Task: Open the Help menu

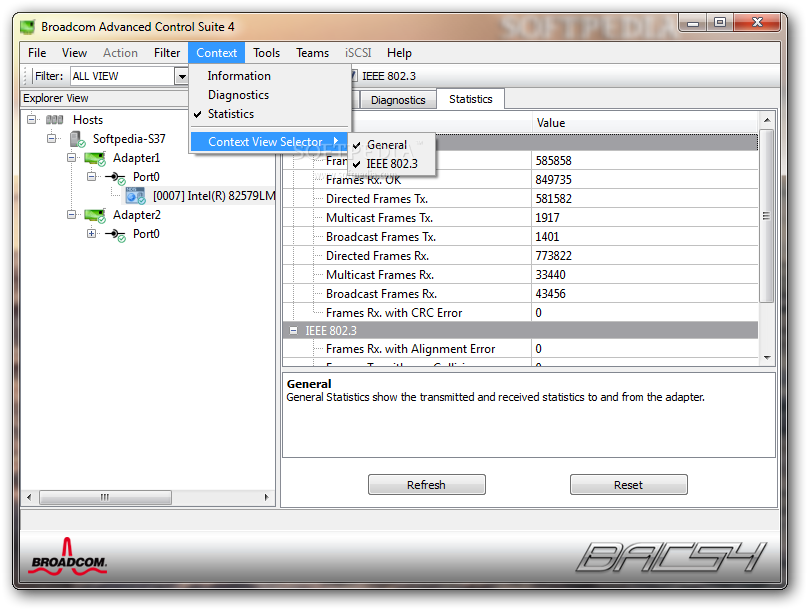Action: (x=399, y=53)
